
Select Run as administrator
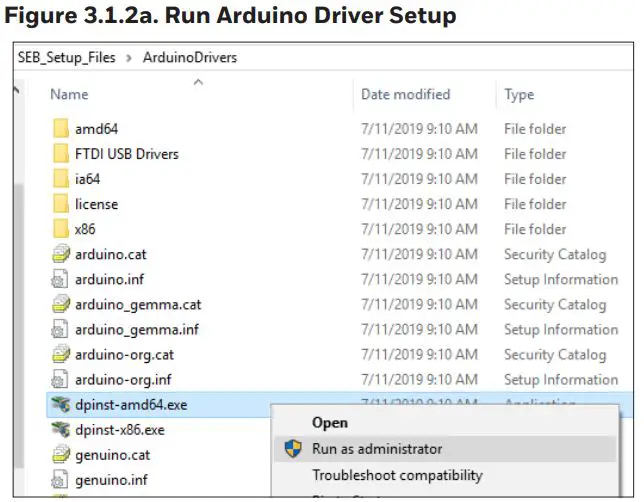click(446, 449)
